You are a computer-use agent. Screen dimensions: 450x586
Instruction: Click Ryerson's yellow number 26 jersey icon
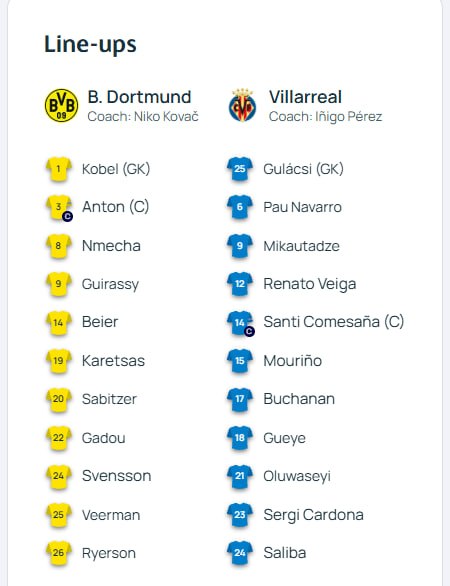[x=59, y=553]
